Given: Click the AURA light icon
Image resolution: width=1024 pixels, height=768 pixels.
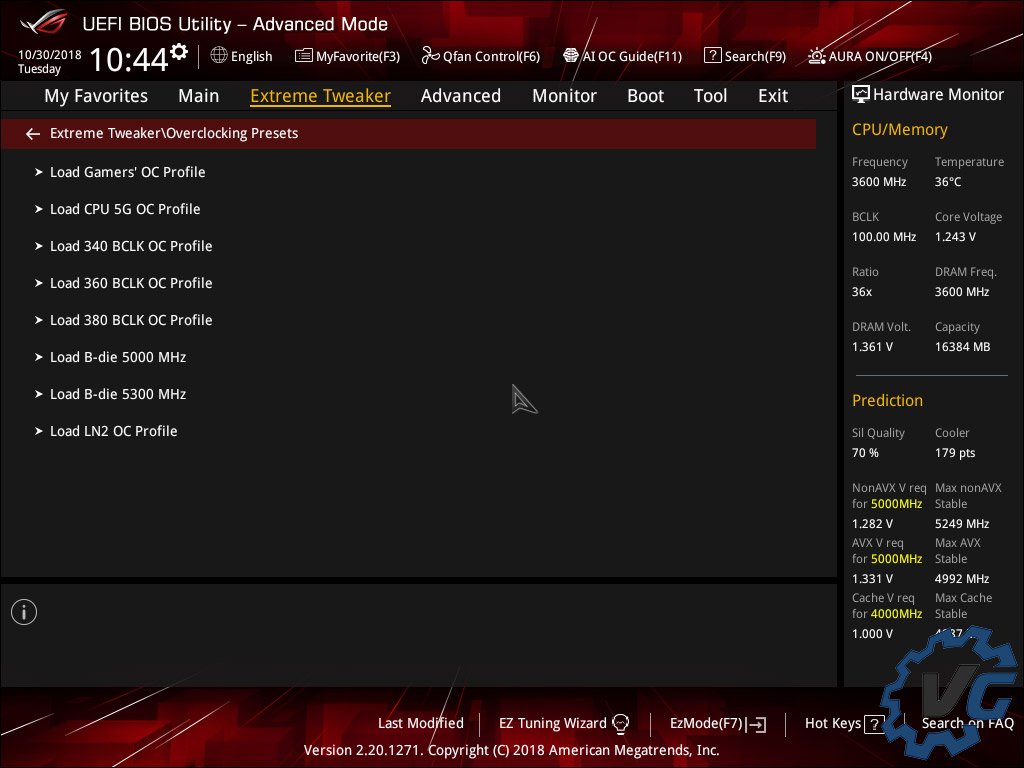Looking at the screenshot, I should (x=816, y=56).
